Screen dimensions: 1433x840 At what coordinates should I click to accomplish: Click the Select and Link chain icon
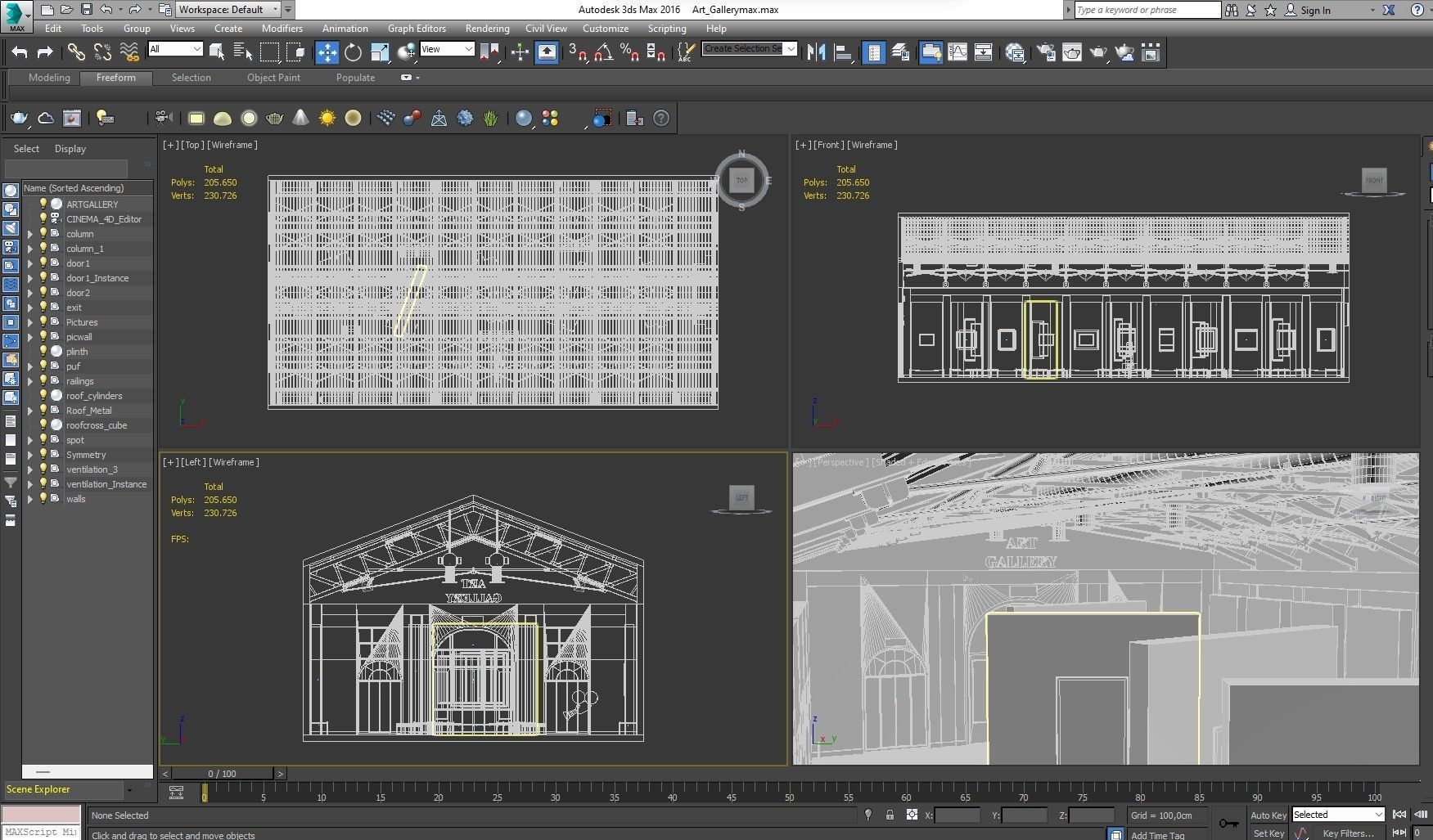76,53
